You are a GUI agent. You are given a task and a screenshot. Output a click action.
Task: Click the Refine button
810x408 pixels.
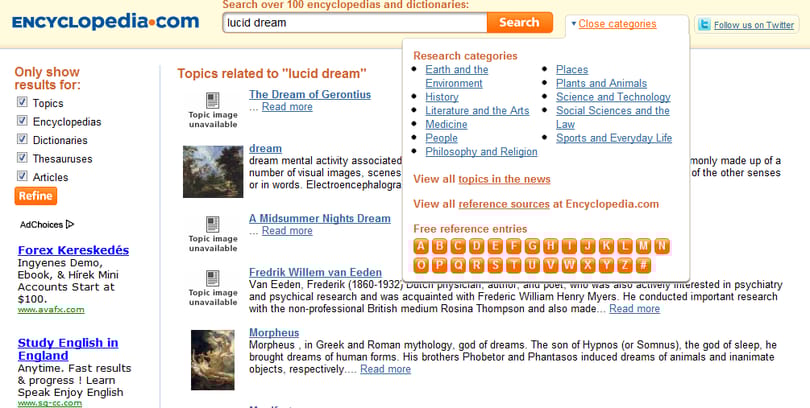pyautogui.click(x=36, y=196)
